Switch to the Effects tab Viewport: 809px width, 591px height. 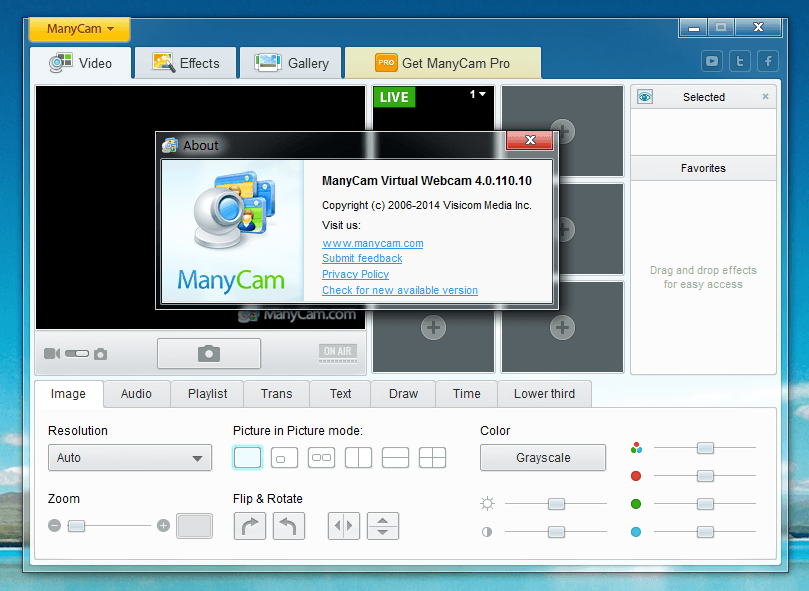coord(186,63)
